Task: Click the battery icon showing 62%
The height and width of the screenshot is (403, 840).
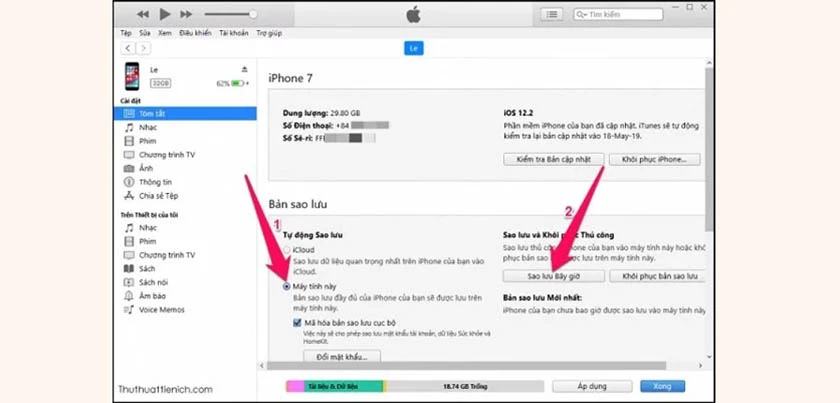Action: click(238, 84)
